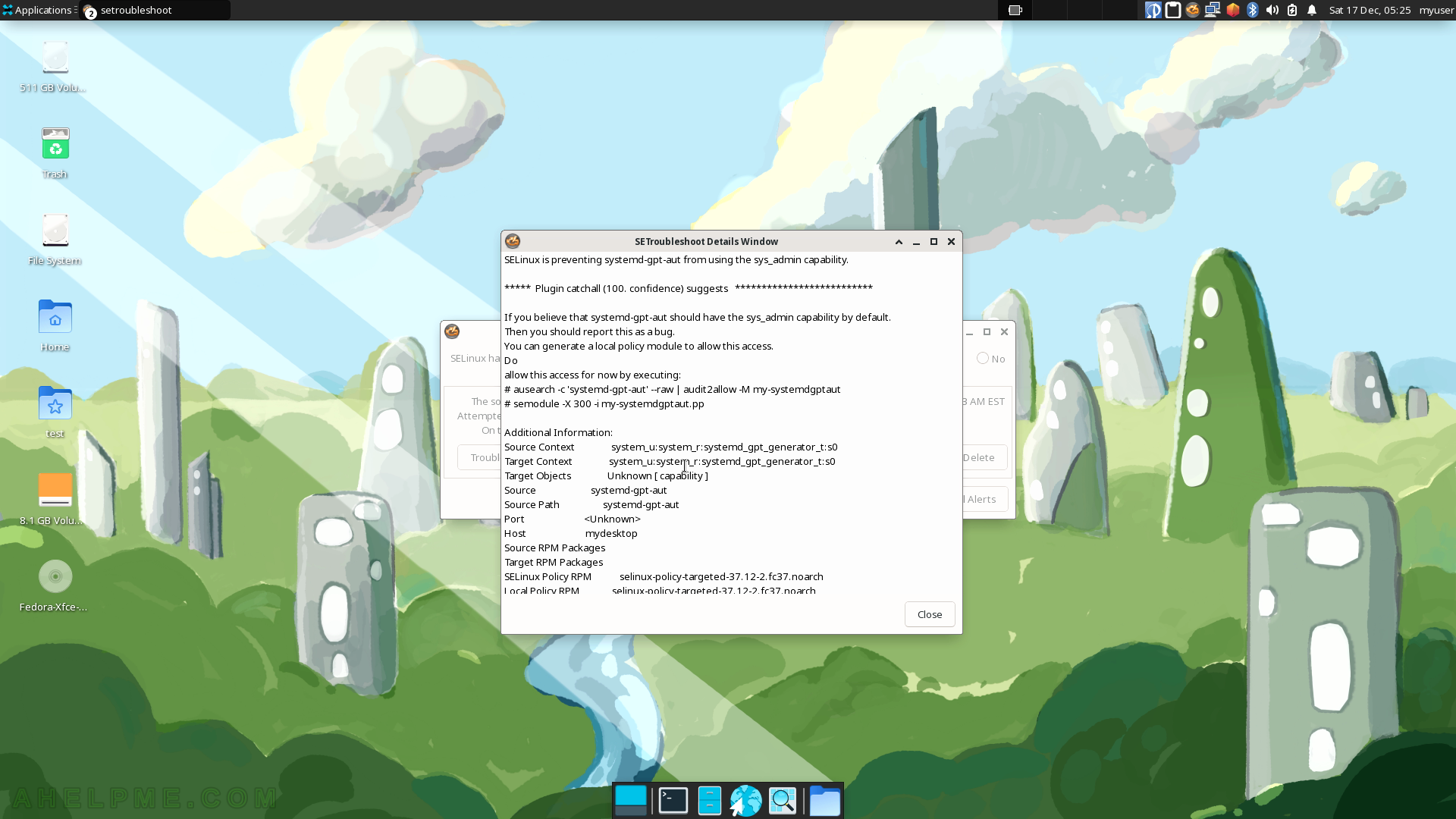The image size is (1456, 819).
Task: Launch Terminal from the bottom dock
Action: click(x=673, y=801)
